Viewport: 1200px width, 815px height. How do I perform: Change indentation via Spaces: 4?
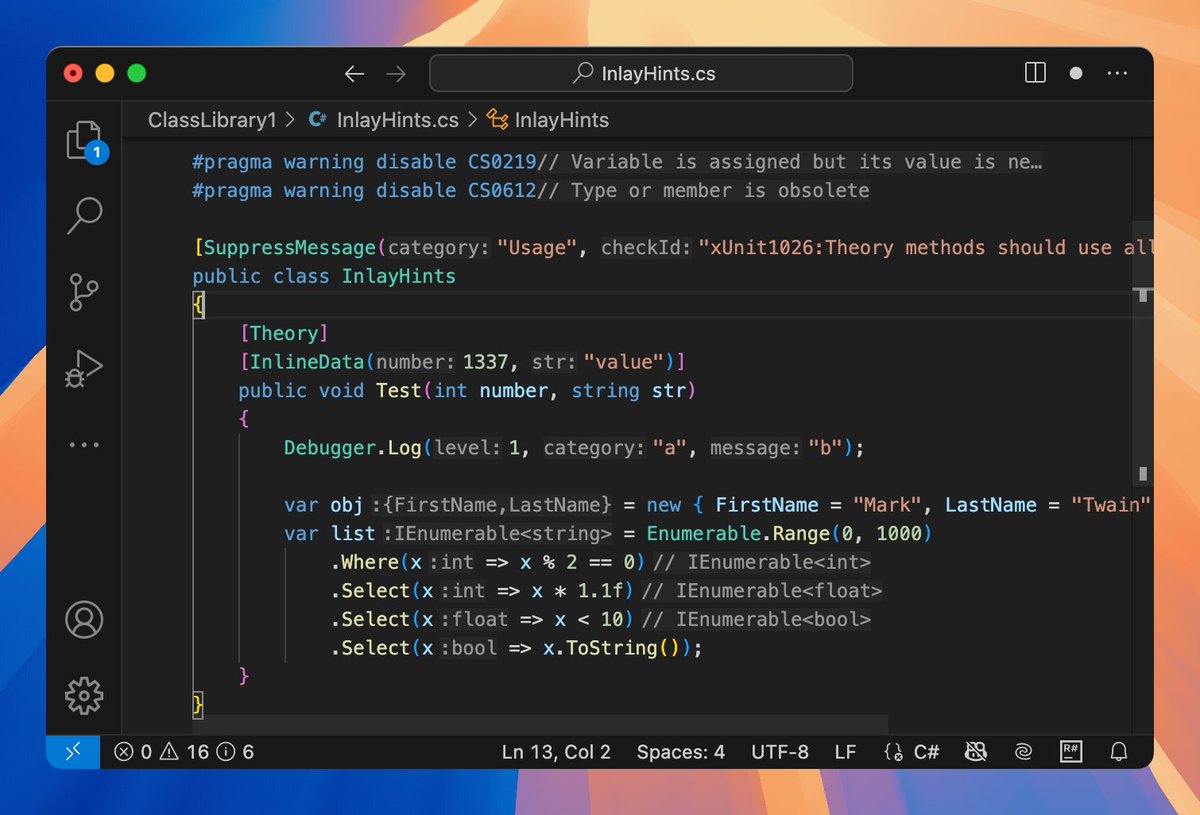click(x=681, y=751)
